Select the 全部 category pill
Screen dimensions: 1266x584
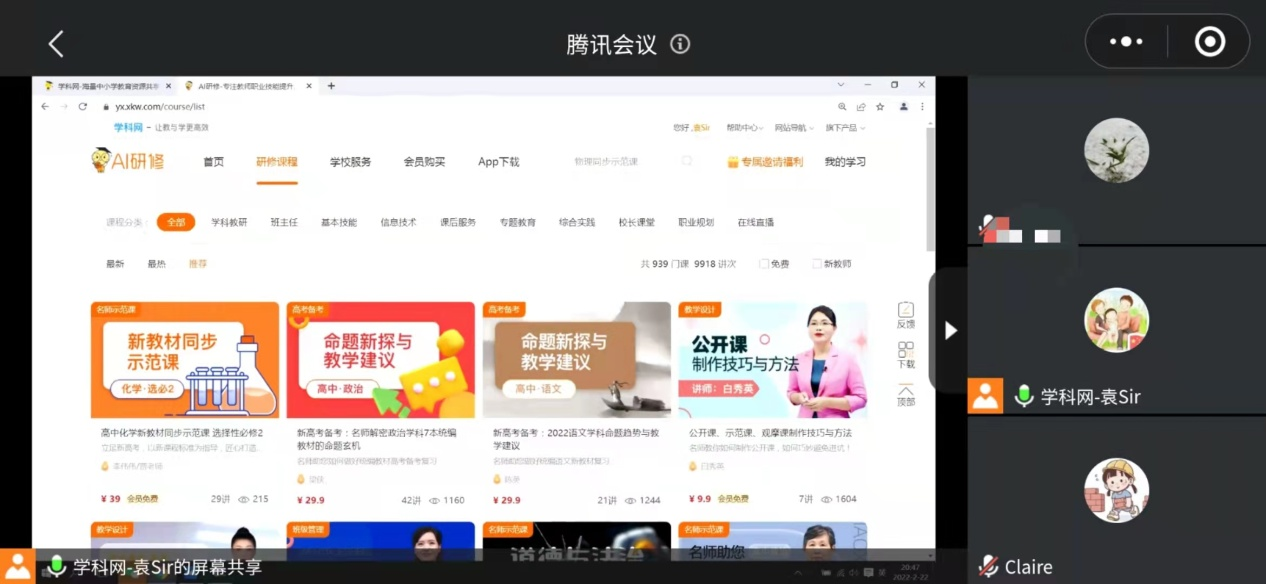[176, 222]
